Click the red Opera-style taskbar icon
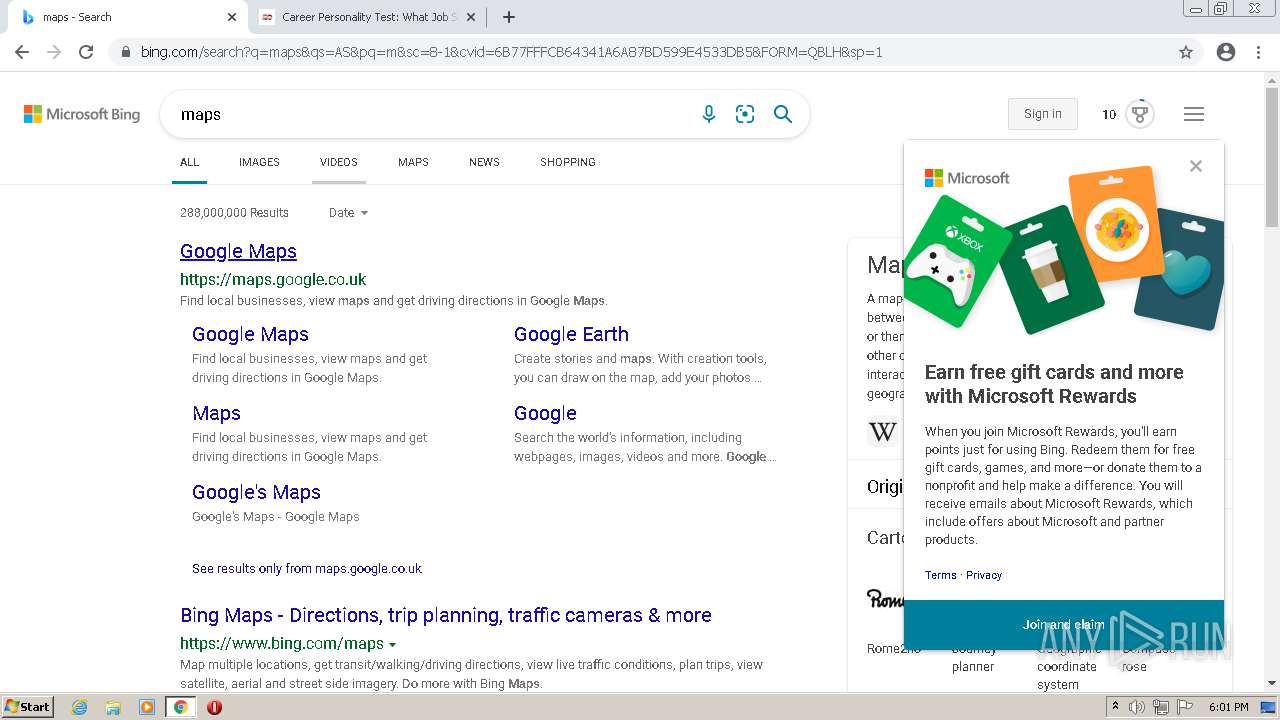1280x720 pixels. coord(214,707)
